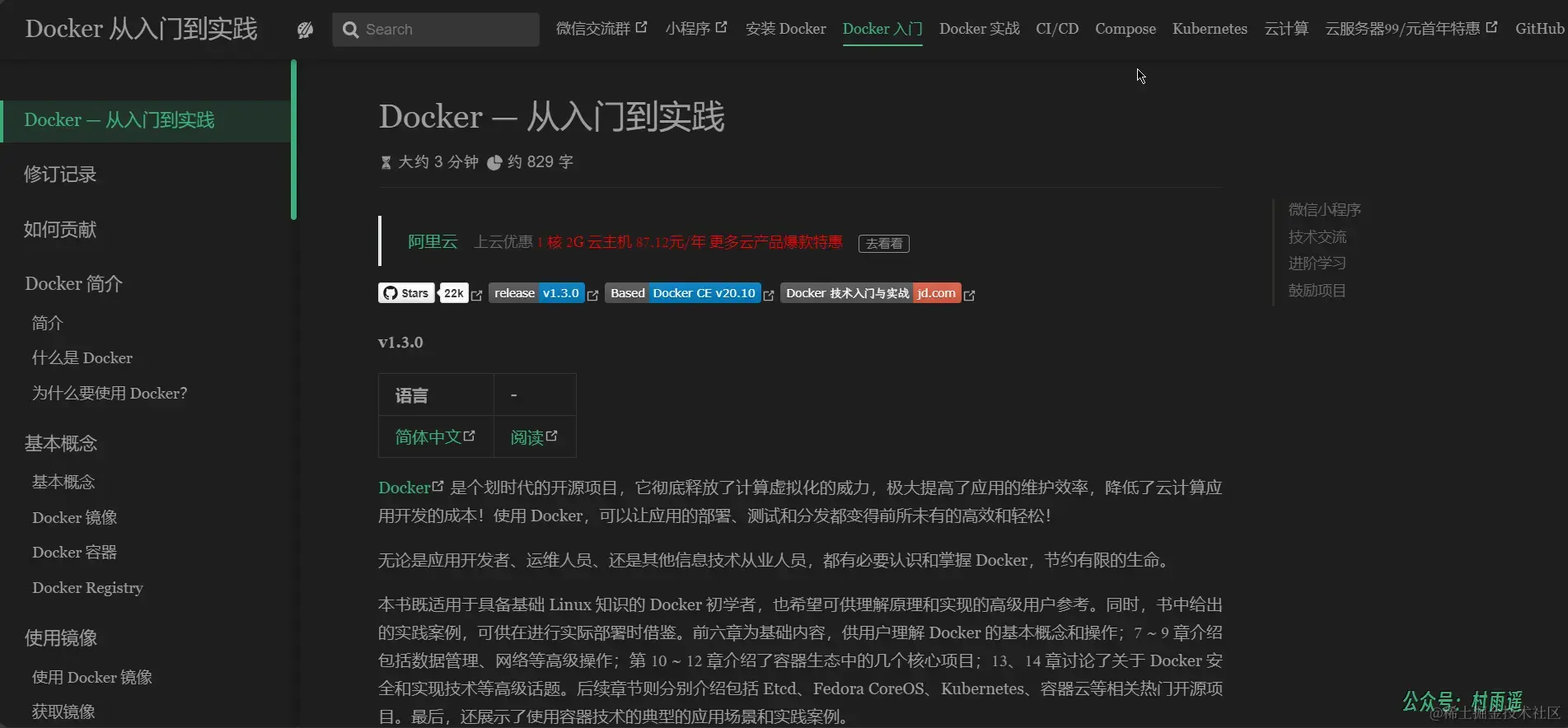Screen dimensions: 1568x728
Task: Click the release v1.3.0 badge
Action: tap(536, 293)
